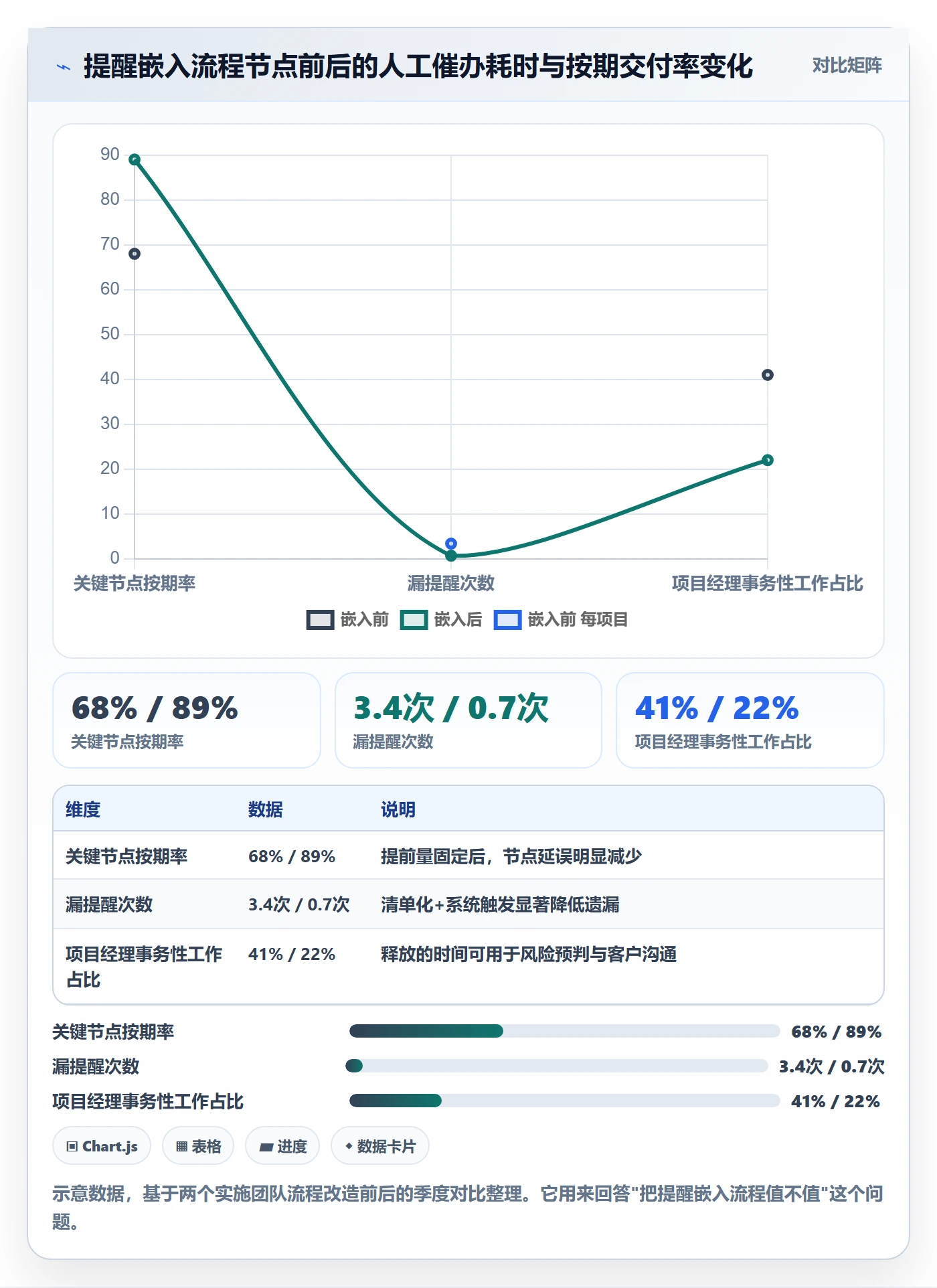Click table cell 清单化+系统触发显著降低遗漏
Image resolution: width=937 pixels, height=1288 pixels.
[500, 904]
